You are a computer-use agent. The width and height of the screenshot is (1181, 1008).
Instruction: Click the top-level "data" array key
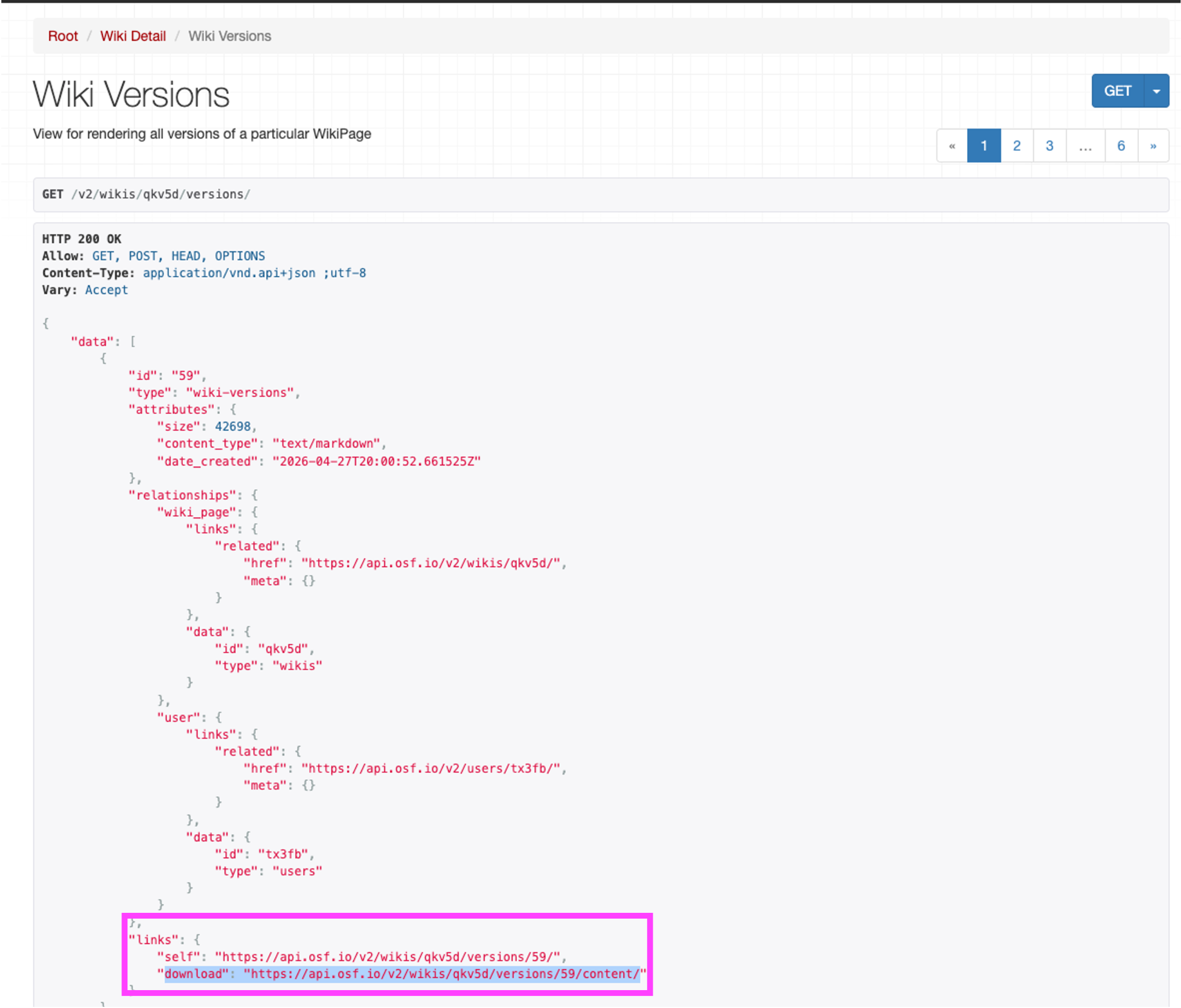92,342
